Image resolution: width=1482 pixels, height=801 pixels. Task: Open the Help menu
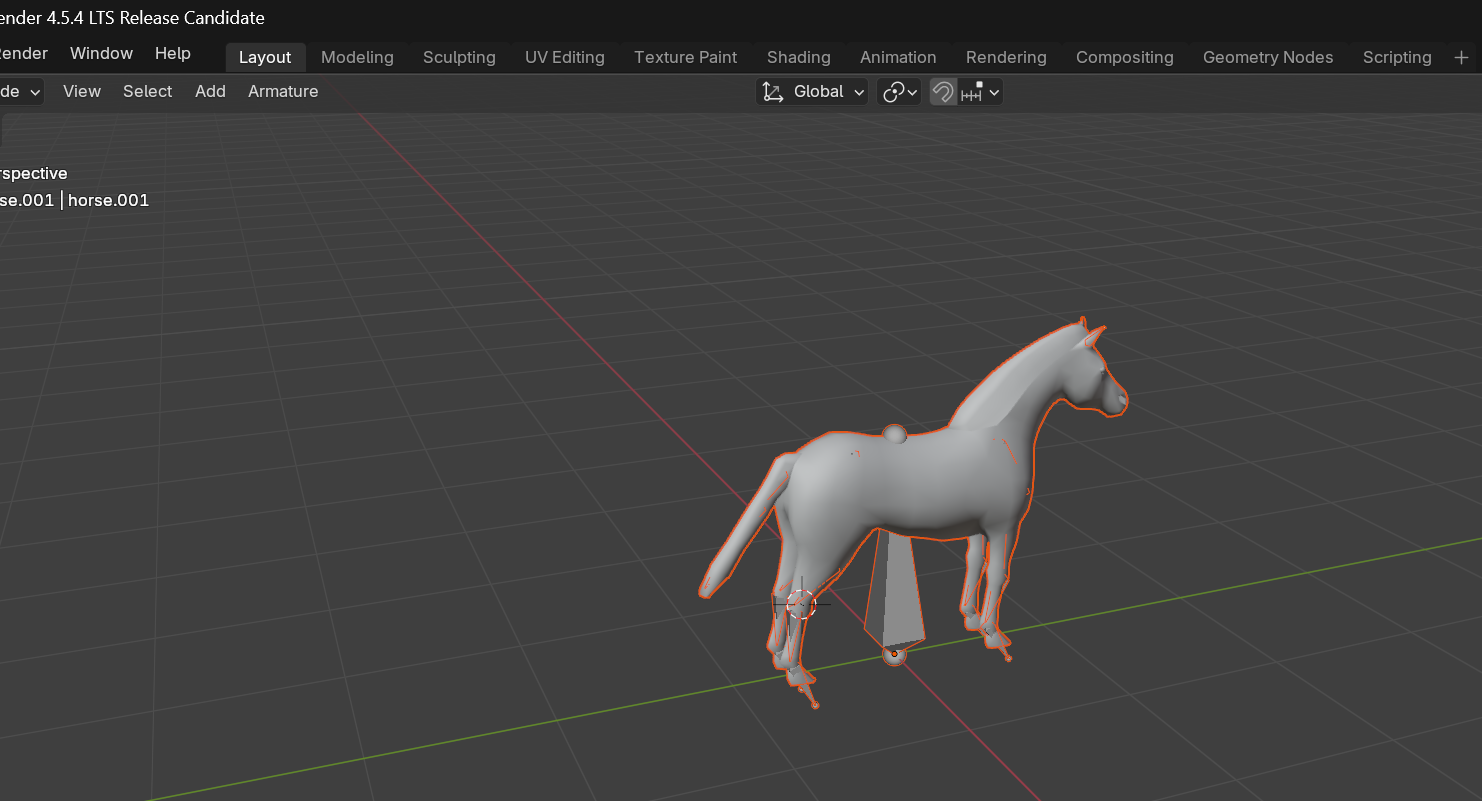tap(172, 53)
